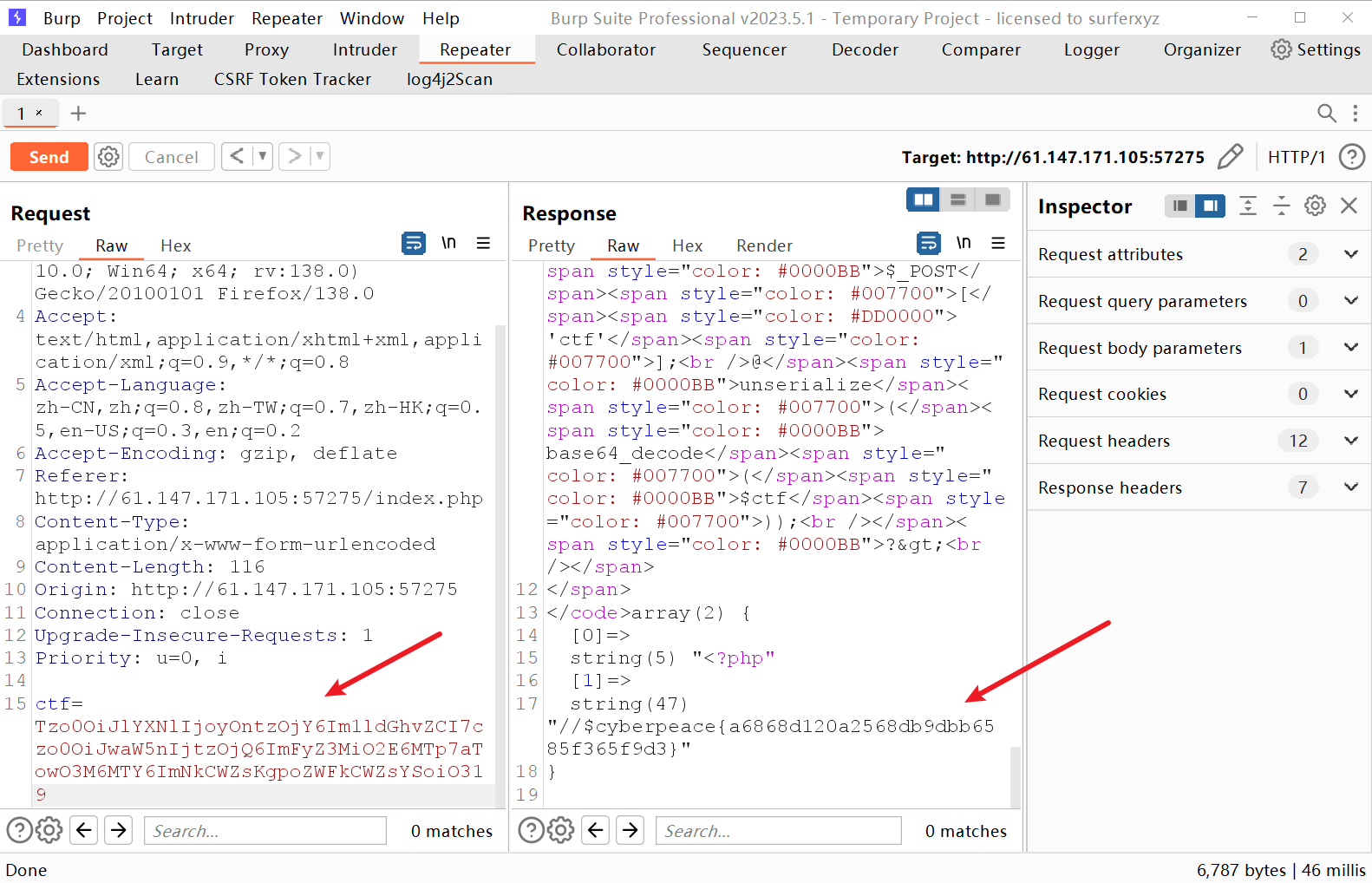Add a new Repeater tab
The height and width of the screenshot is (883, 1372).
[78, 114]
